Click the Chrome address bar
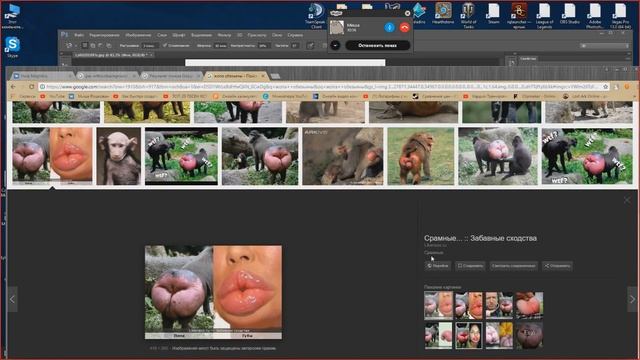The height and width of the screenshot is (360, 640). tap(321, 87)
